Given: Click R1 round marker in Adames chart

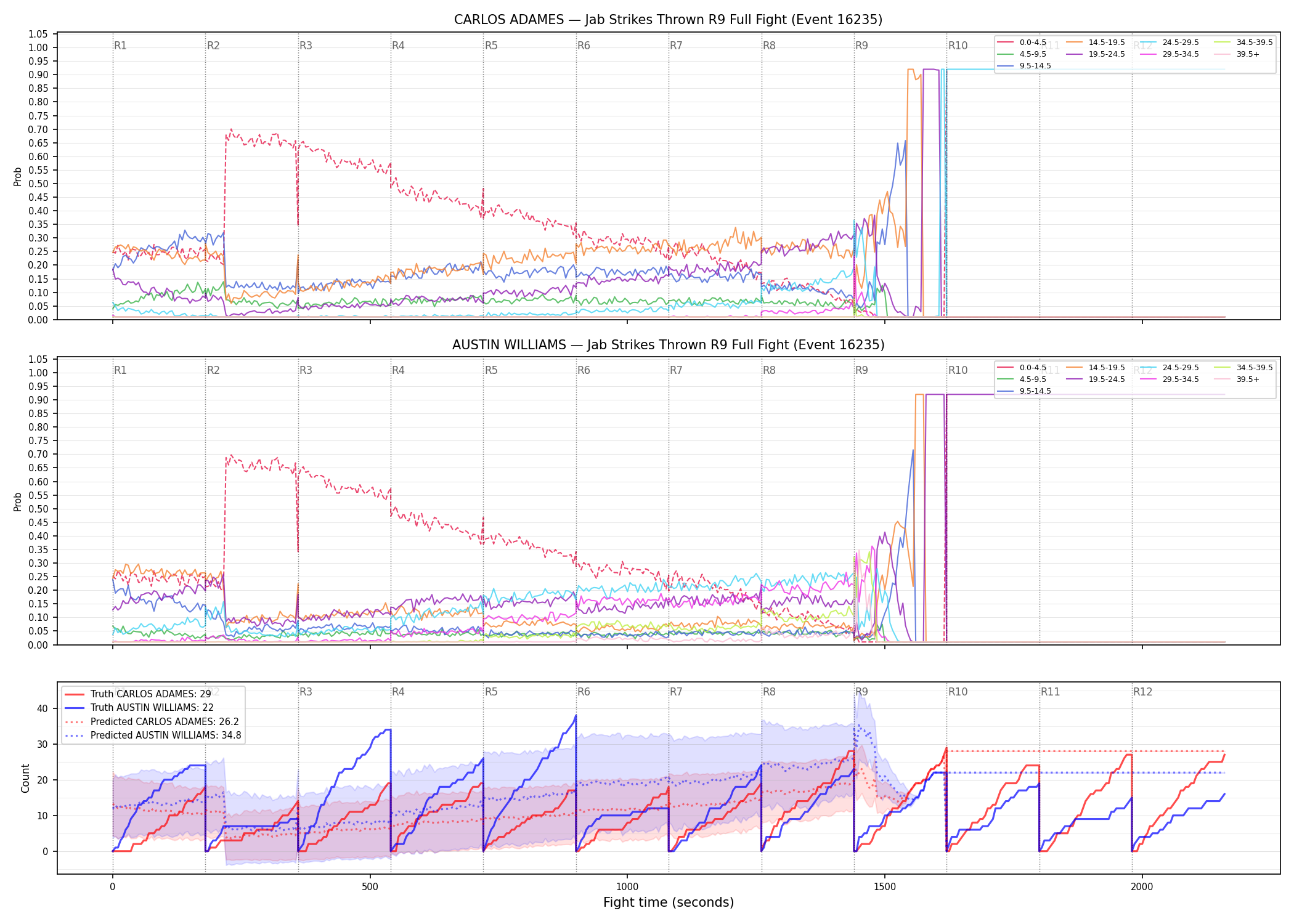Looking at the screenshot, I should click(120, 46).
